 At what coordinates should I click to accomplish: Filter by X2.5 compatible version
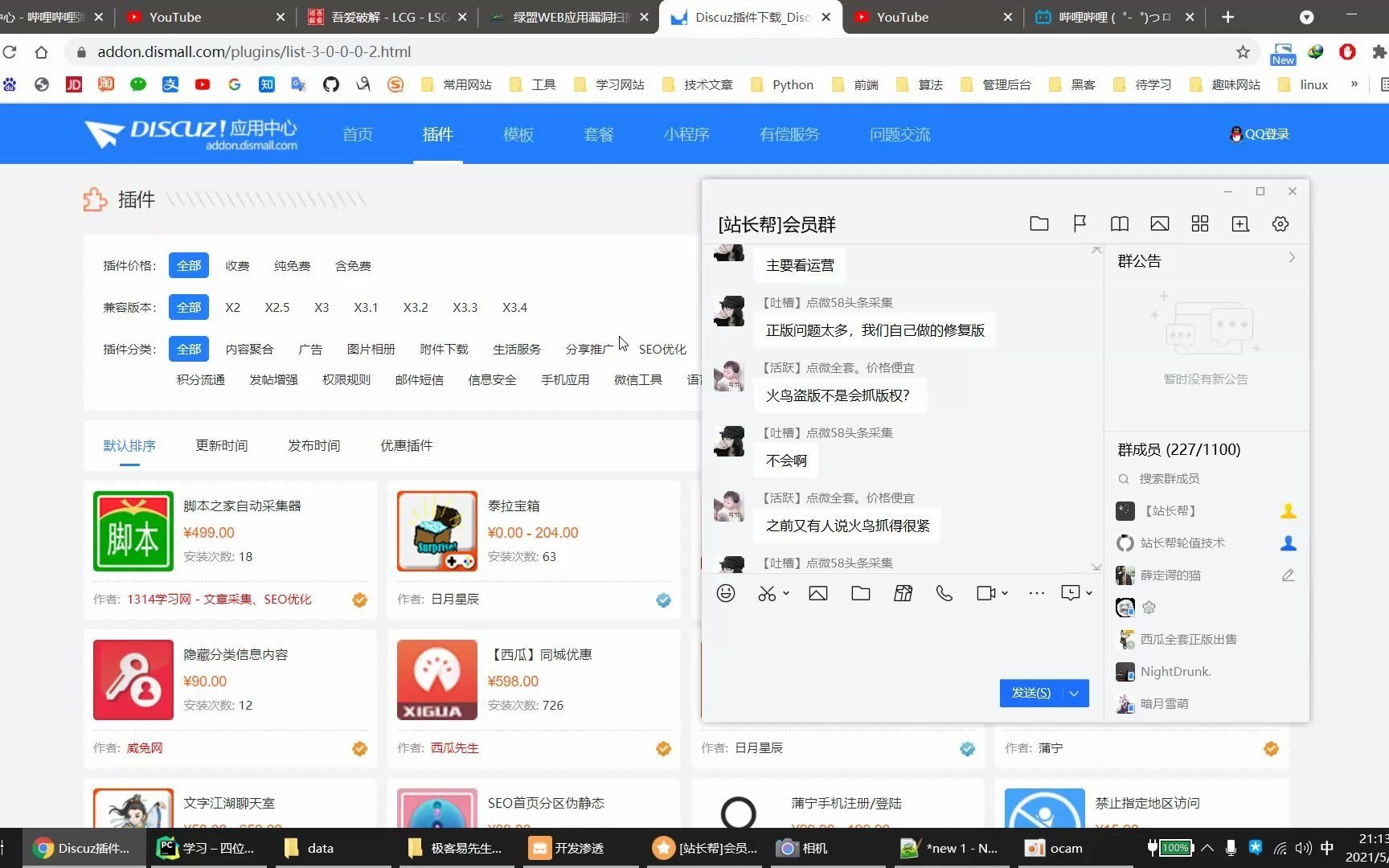click(x=277, y=308)
